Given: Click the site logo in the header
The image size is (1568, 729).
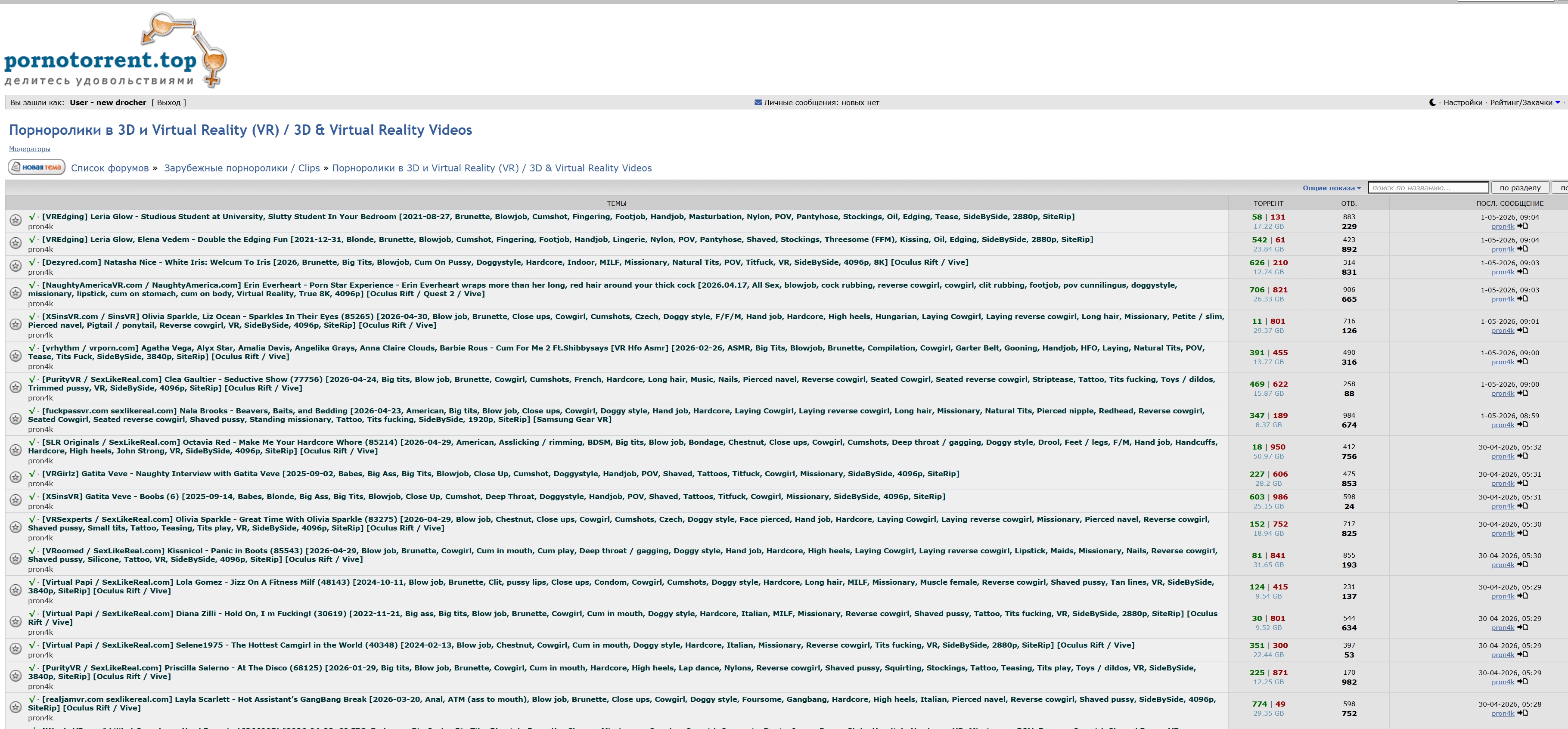Looking at the screenshot, I should coord(116,50).
